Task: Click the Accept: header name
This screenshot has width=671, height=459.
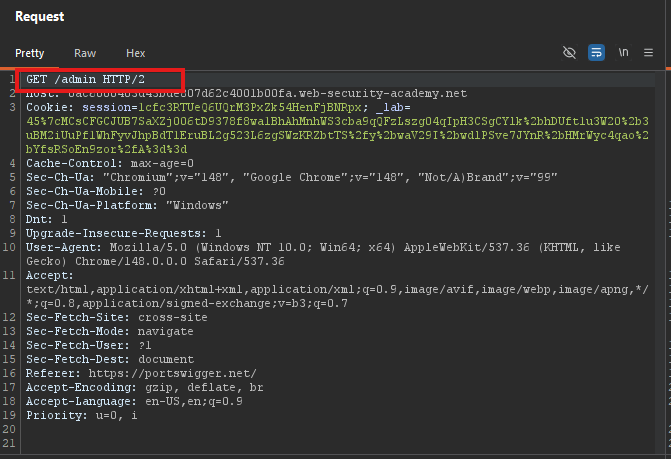Action: pos(50,275)
